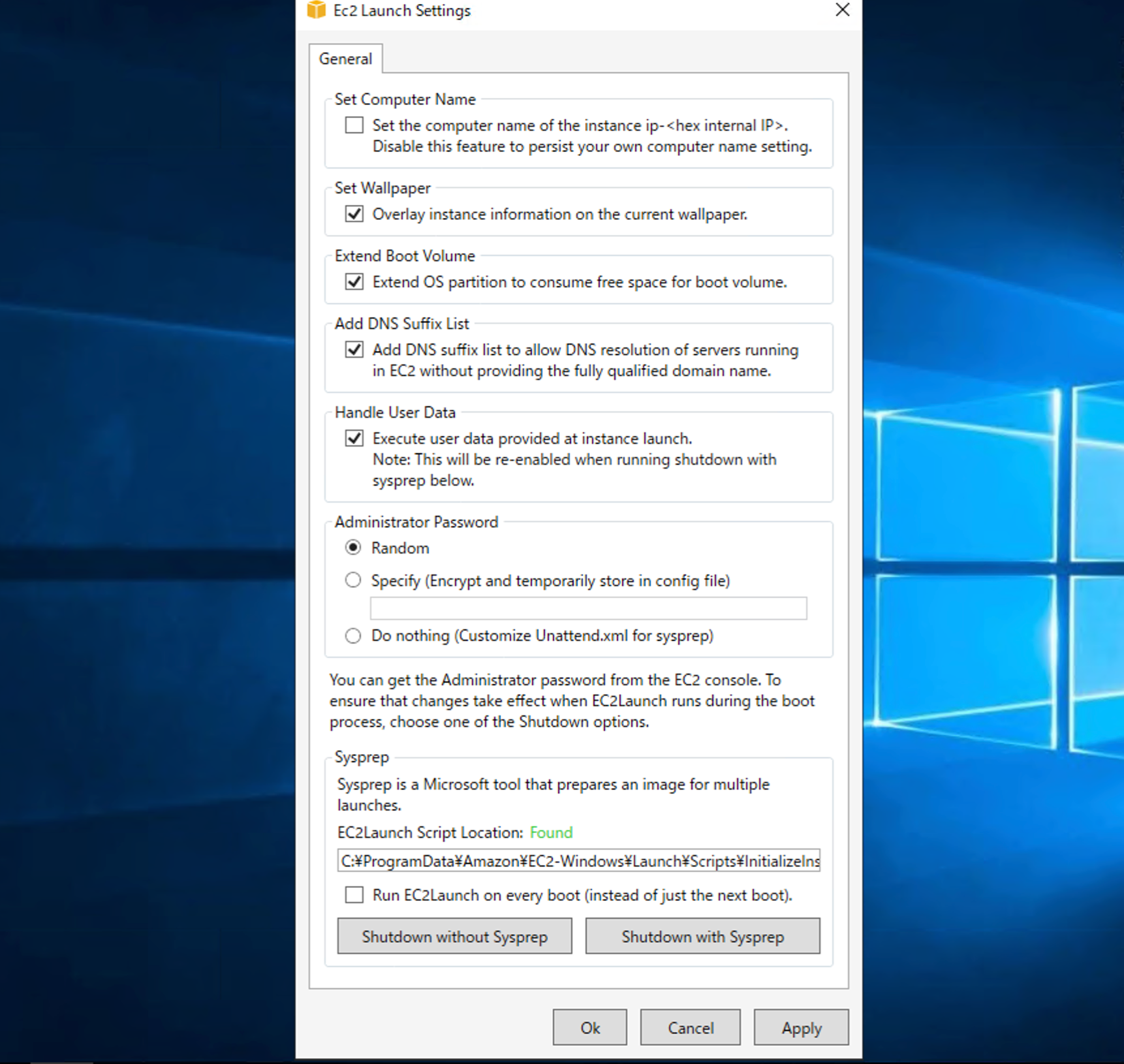Click the Extend Boot Volume group label
Screen dimensions: 1124x1064
pyautogui.click(x=405, y=256)
